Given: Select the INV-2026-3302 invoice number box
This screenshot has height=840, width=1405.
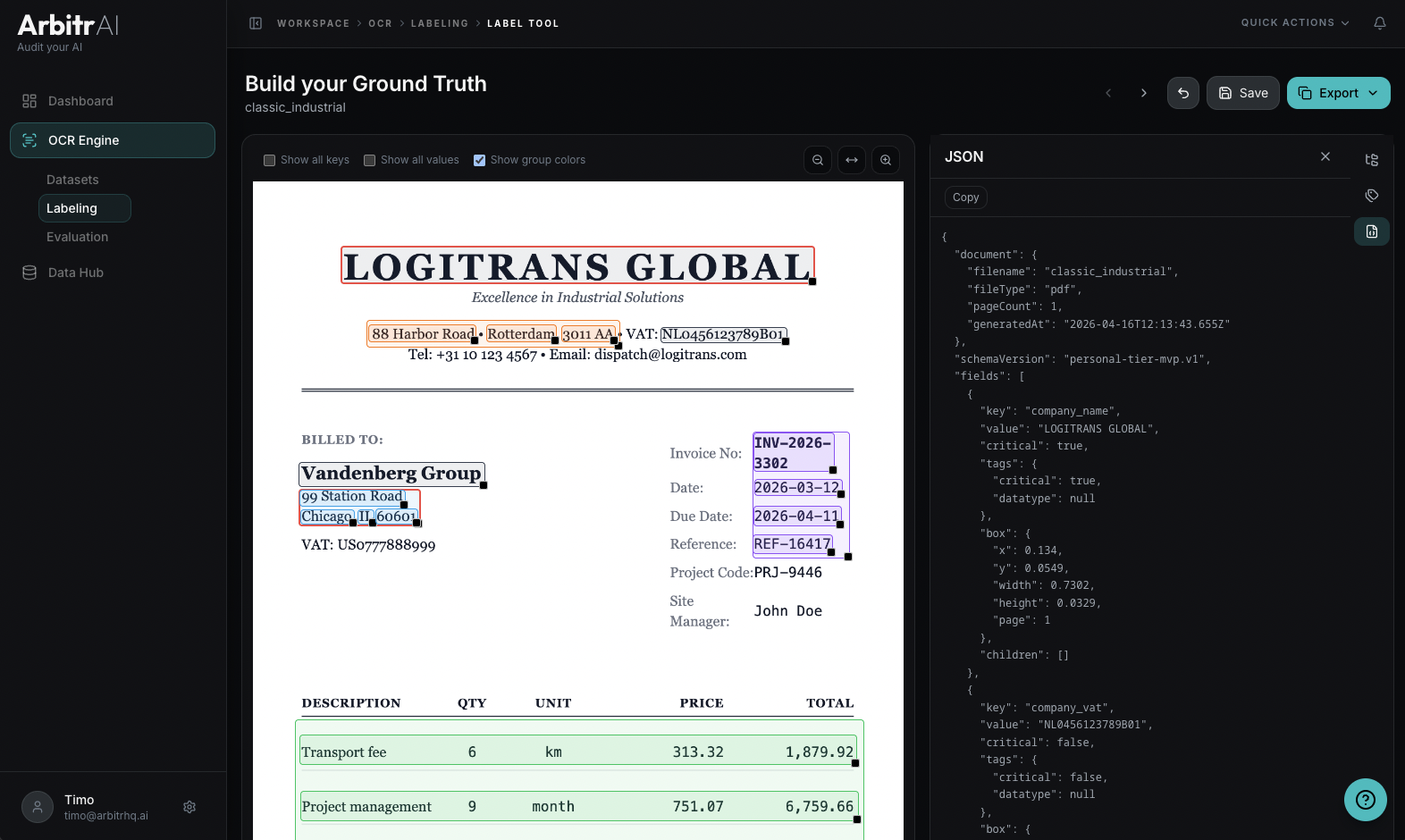Looking at the screenshot, I should click(794, 453).
